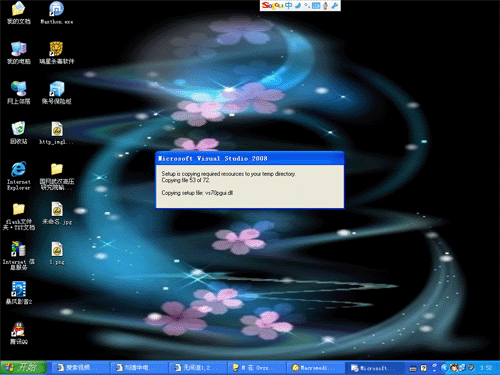Image resolution: width=500 pixels, height=375 pixels.
Task: Toggle the punctuation mode icon on Sogou bar
Action: point(307,5)
